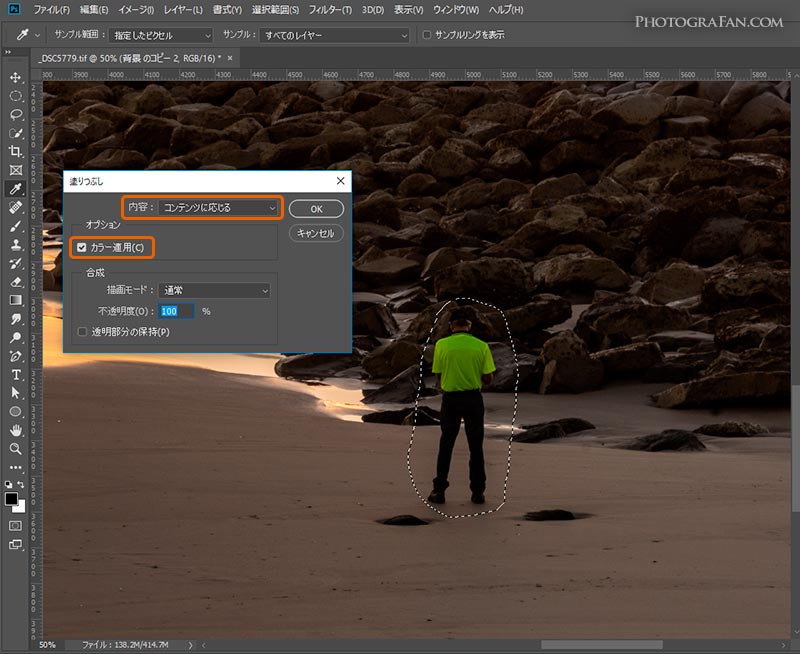
Task: Select the Move tool
Action: click(16, 77)
